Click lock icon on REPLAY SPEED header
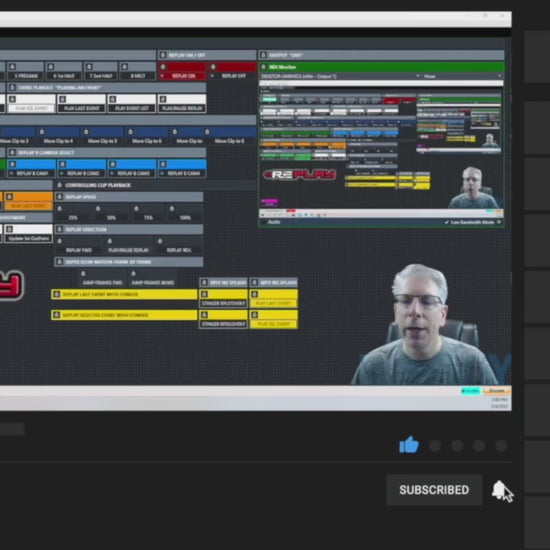Screen dimensions: 550x550 pos(60,197)
